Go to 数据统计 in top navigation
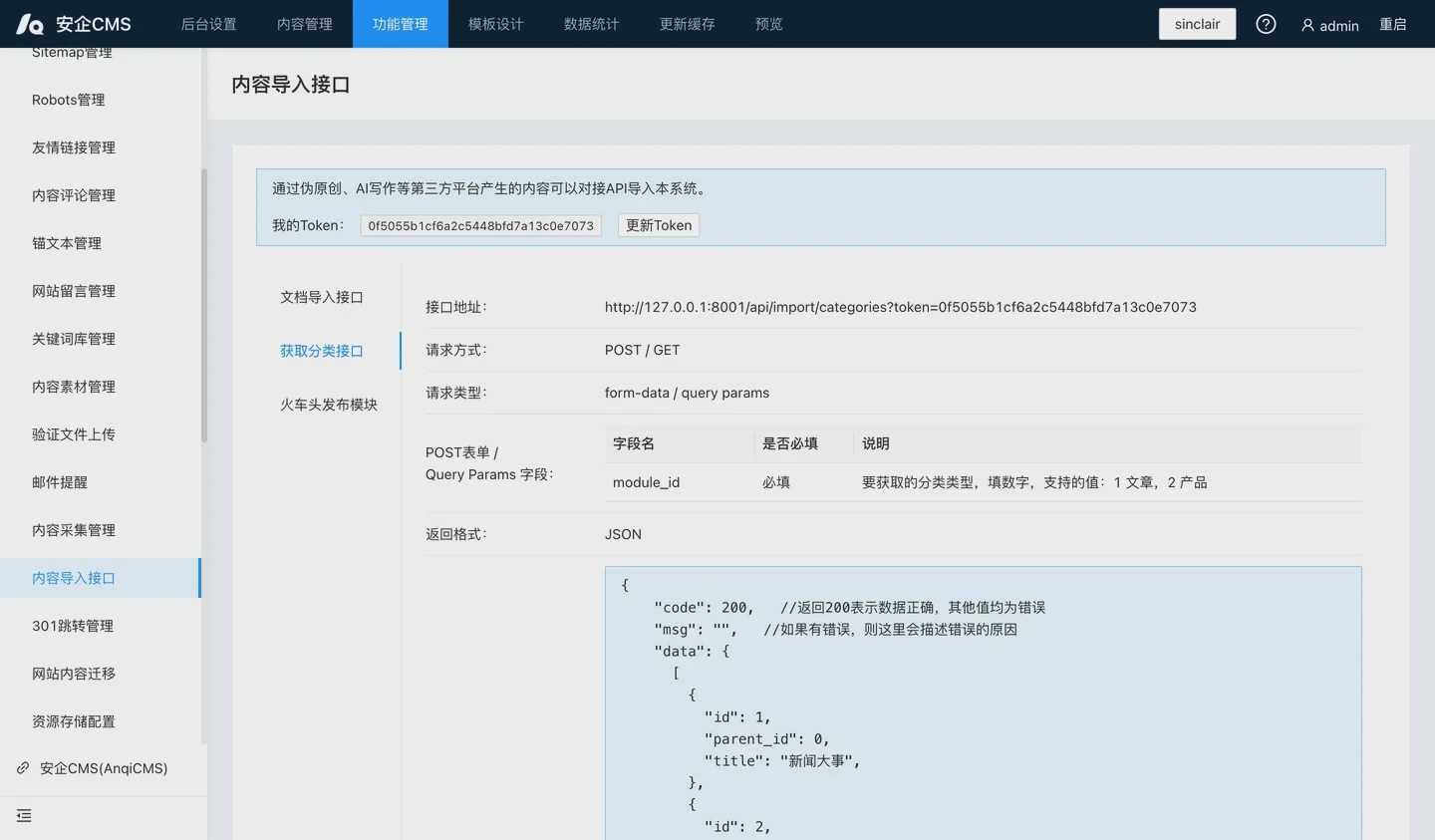 point(591,24)
